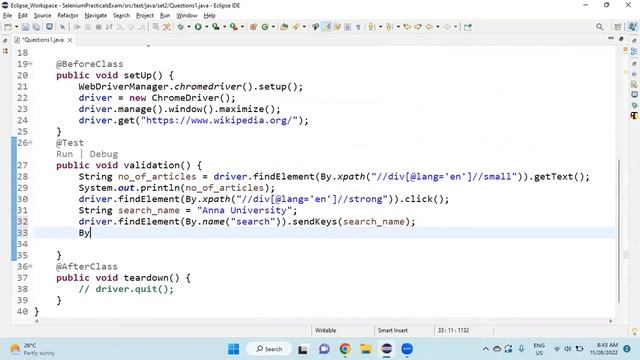Open the Debug configurations dropdown arrow
The height and width of the screenshot is (360, 640).
tap(189, 27)
